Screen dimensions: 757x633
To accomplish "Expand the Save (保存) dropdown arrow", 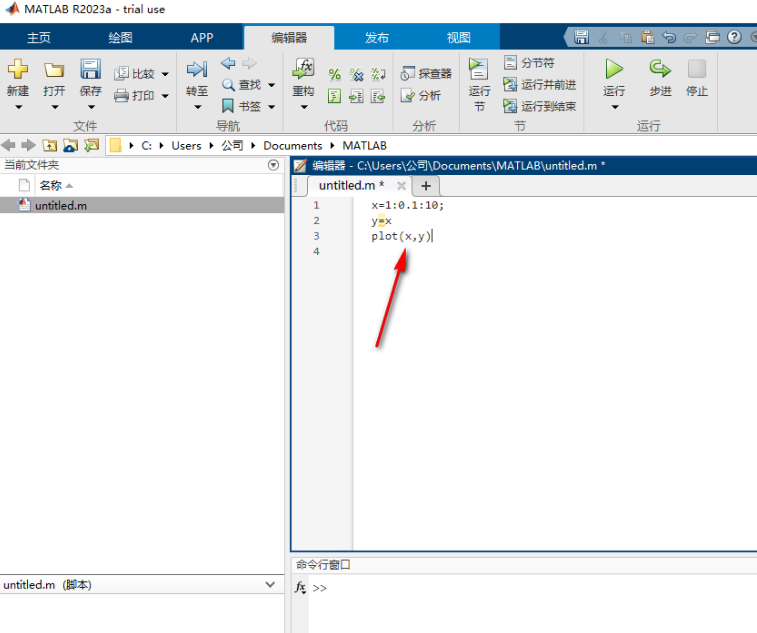I will [x=91, y=107].
